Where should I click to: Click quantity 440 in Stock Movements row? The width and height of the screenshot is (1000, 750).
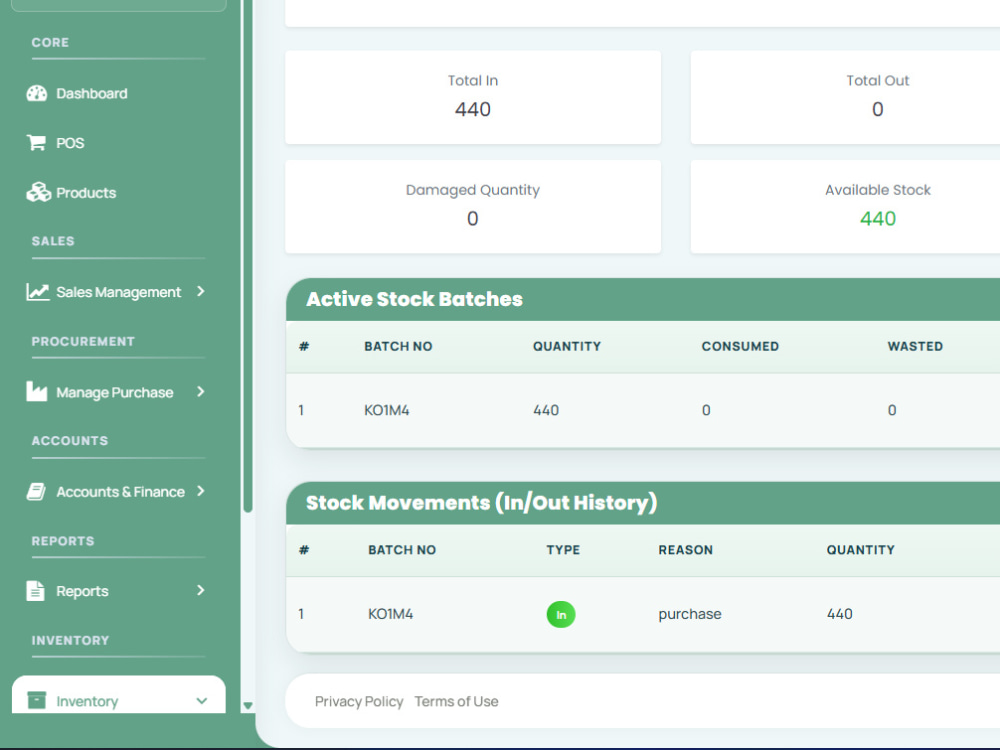[x=839, y=614]
